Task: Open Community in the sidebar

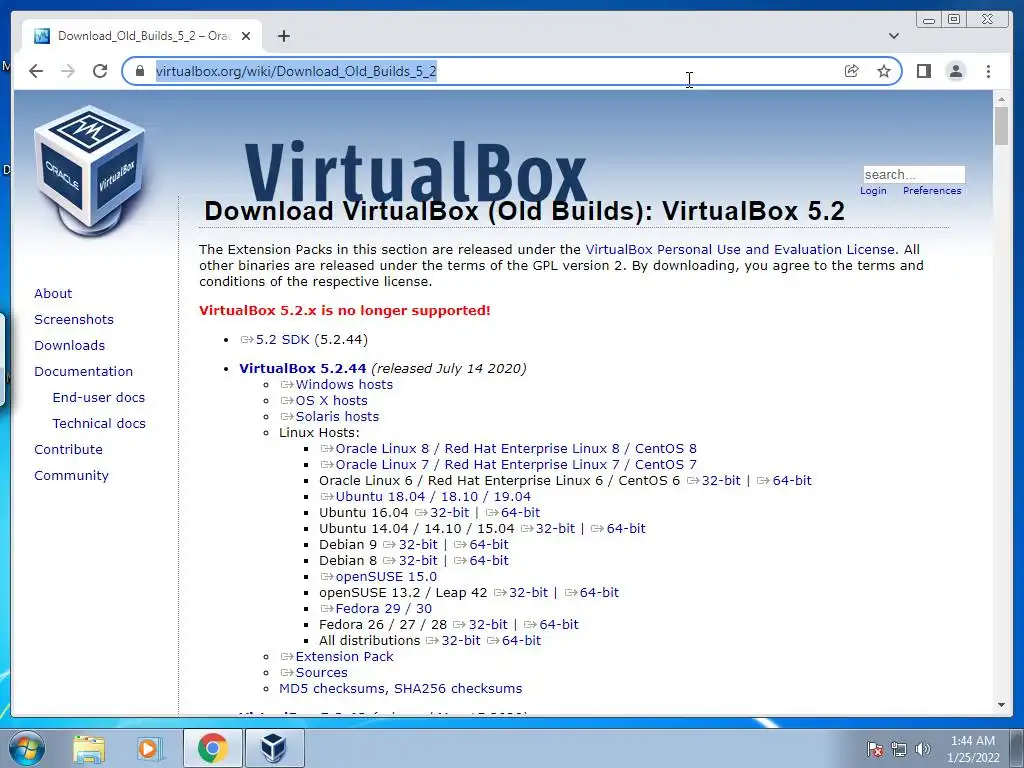Action: pyautogui.click(x=71, y=476)
